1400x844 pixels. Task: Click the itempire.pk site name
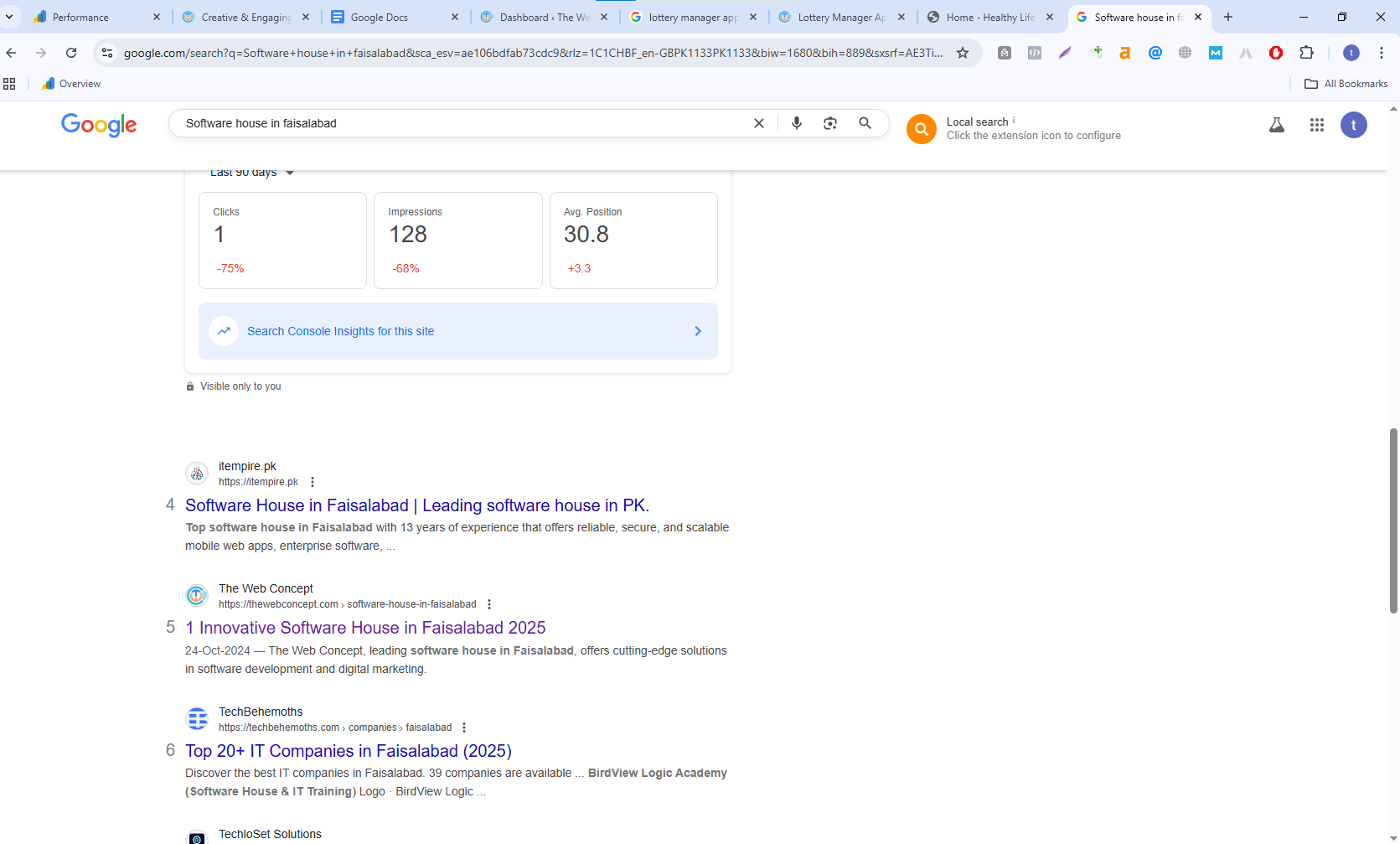pos(247,466)
